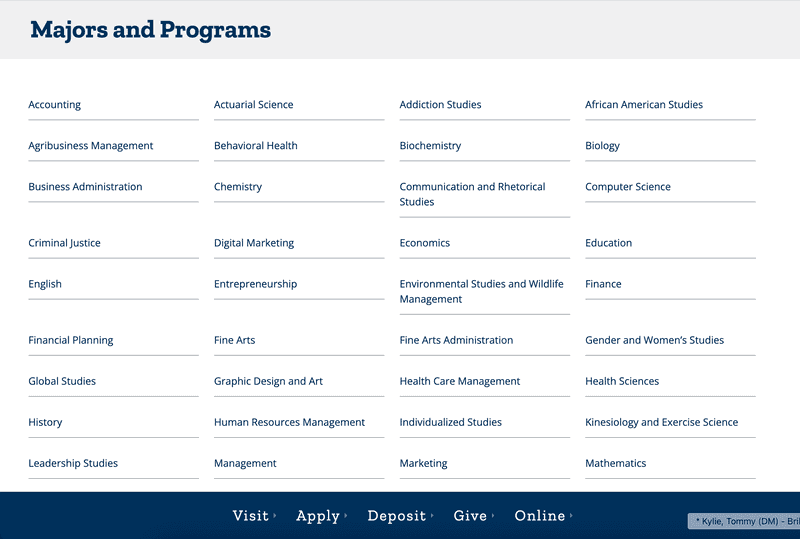Select Human Resources Management

(x=289, y=422)
